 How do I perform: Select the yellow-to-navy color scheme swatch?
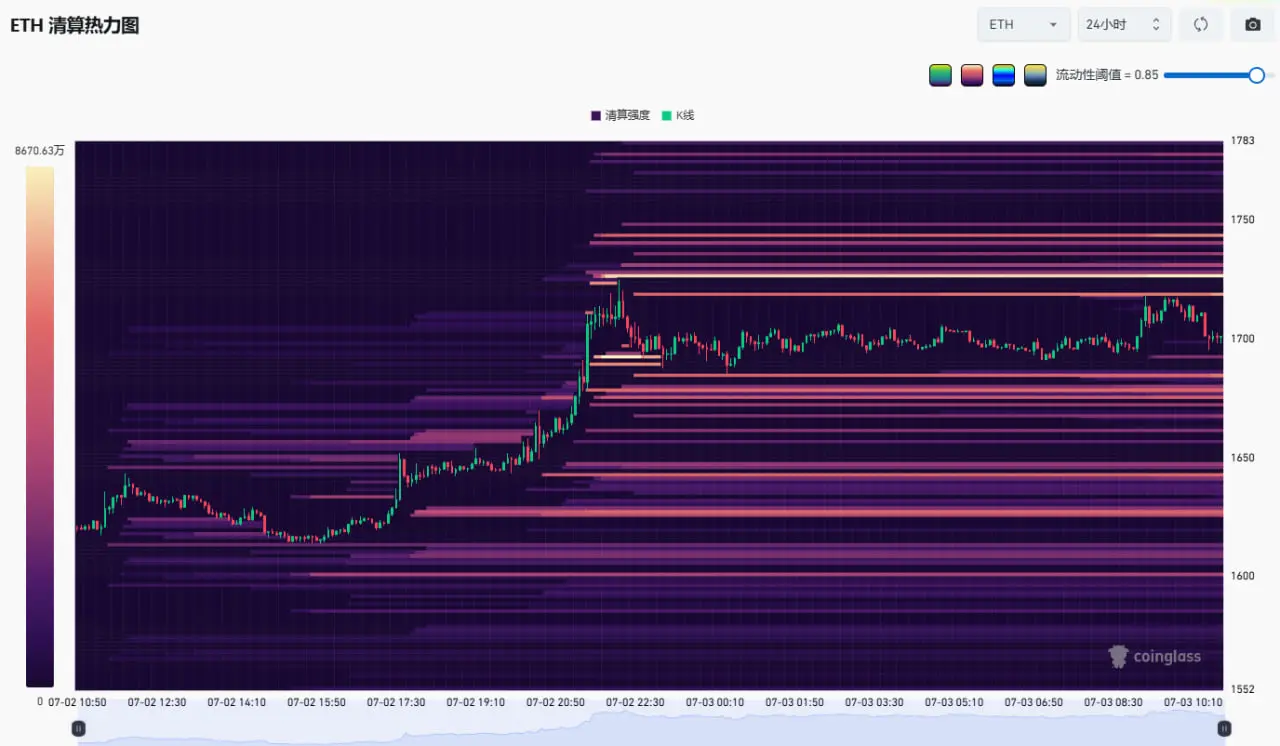coord(1035,75)
